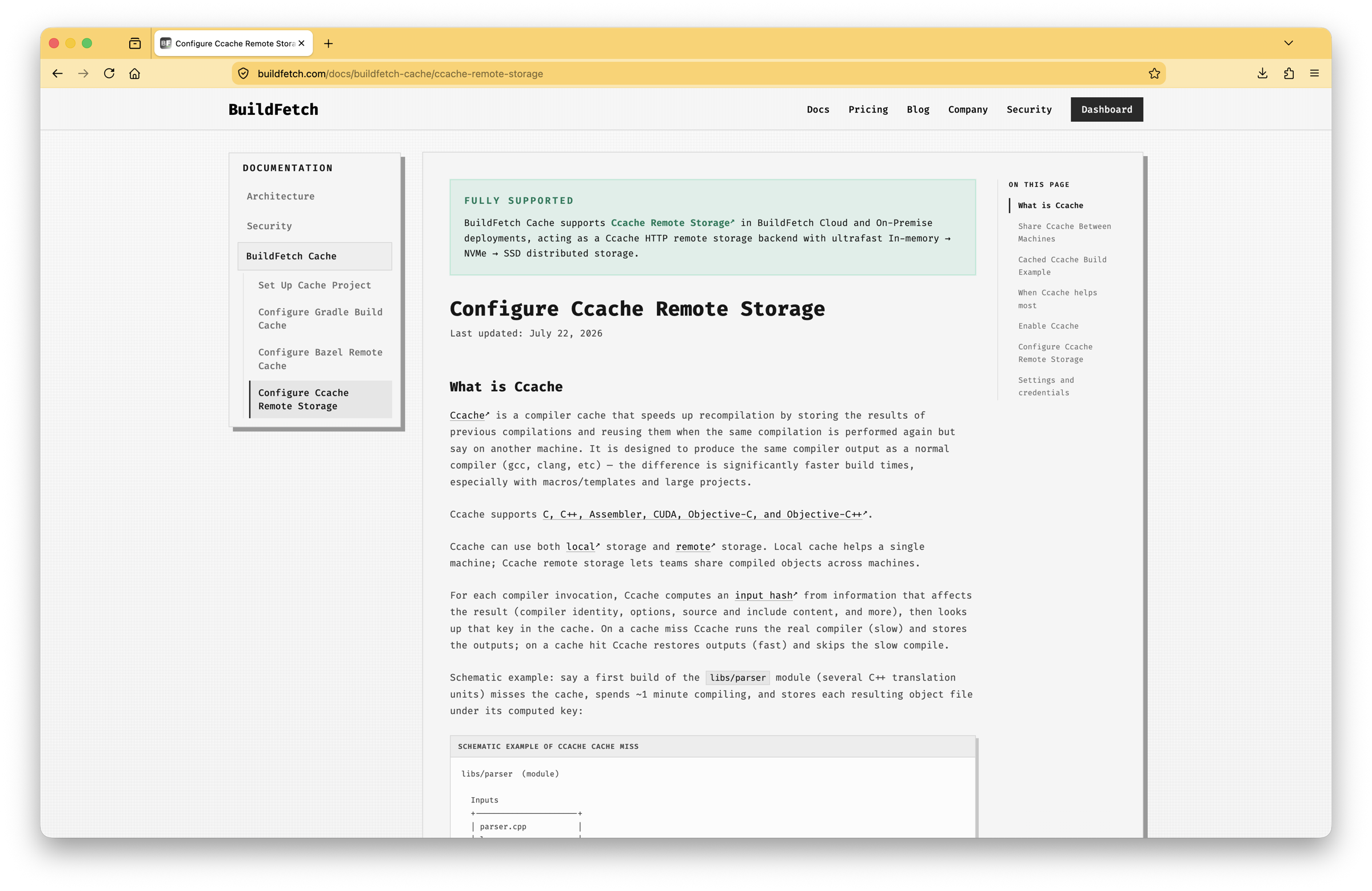Image resolution: width=1372 pixels, height=891 pixels.
Task: Open Configure Bazel Remote Cache page
Action: [x=320, y=358]
